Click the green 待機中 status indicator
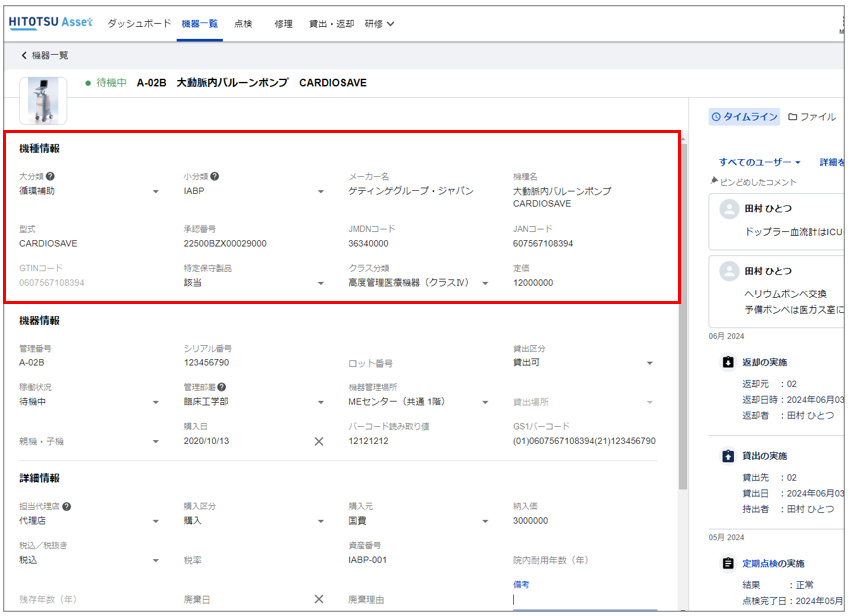Screen dimensions: 849x616 point(106,83)
